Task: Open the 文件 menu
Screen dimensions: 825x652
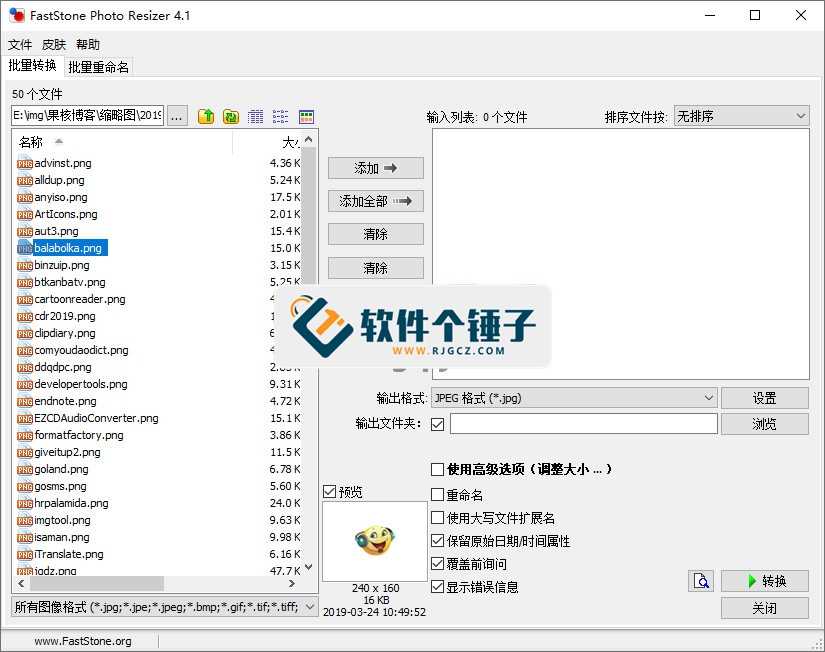Action: [20, 45]
